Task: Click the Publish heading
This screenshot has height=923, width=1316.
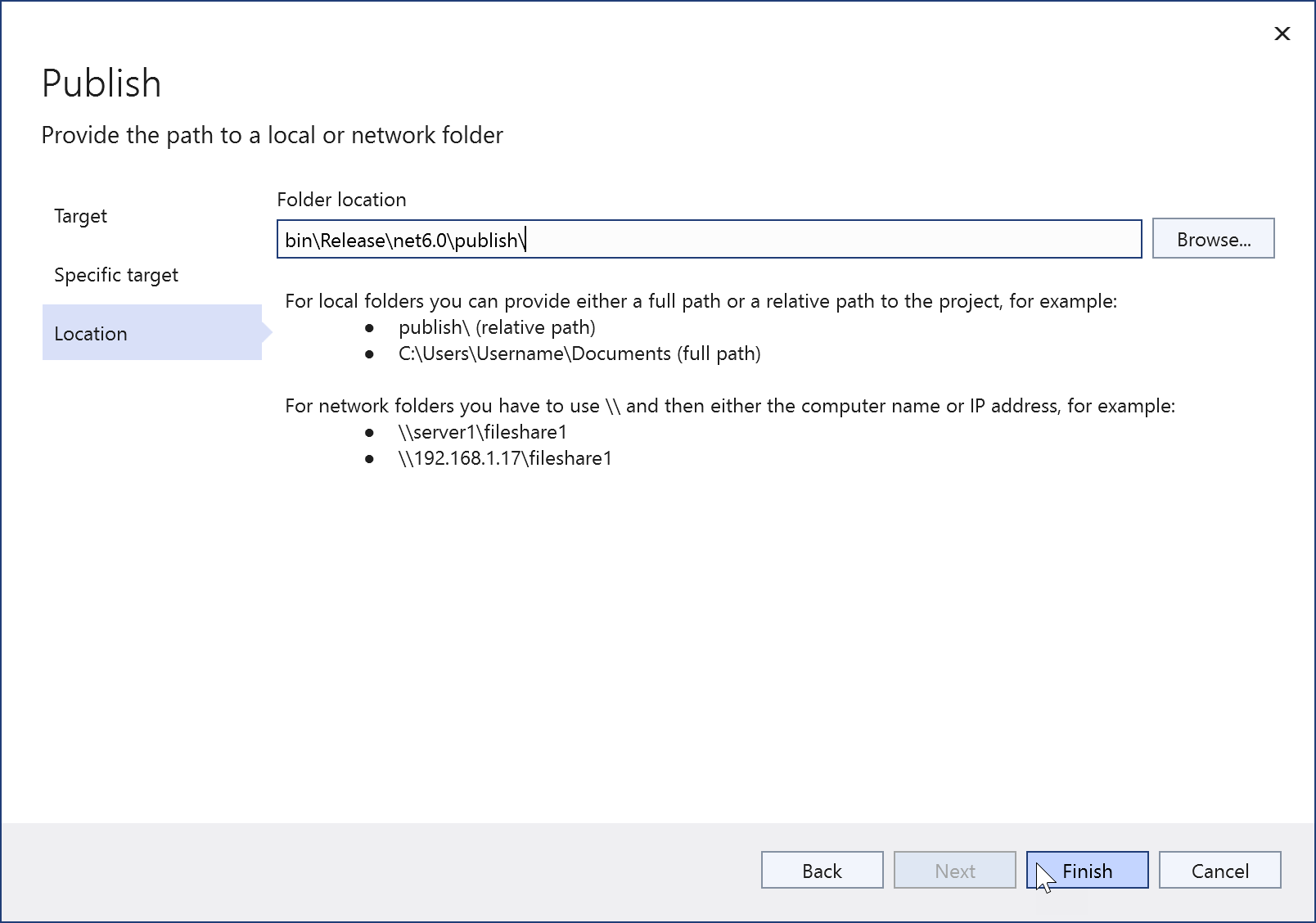Action: click(101, 83)
